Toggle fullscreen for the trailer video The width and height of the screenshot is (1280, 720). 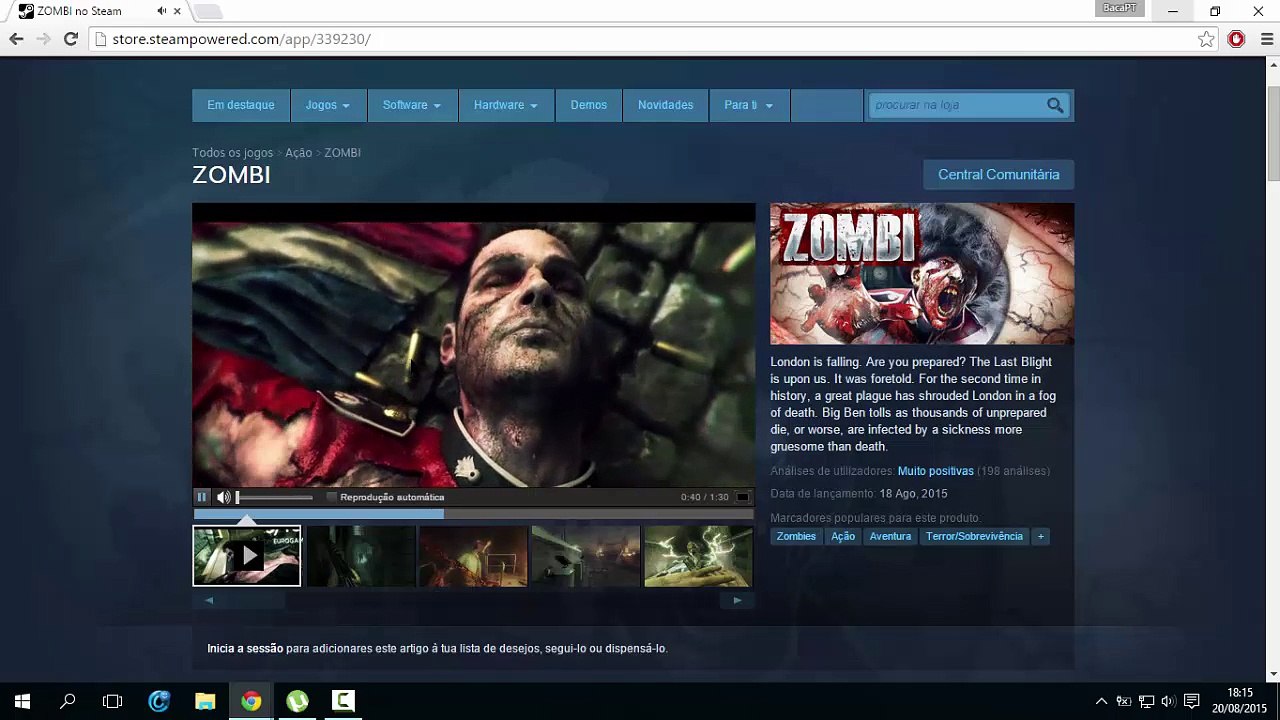pos(742,497)
